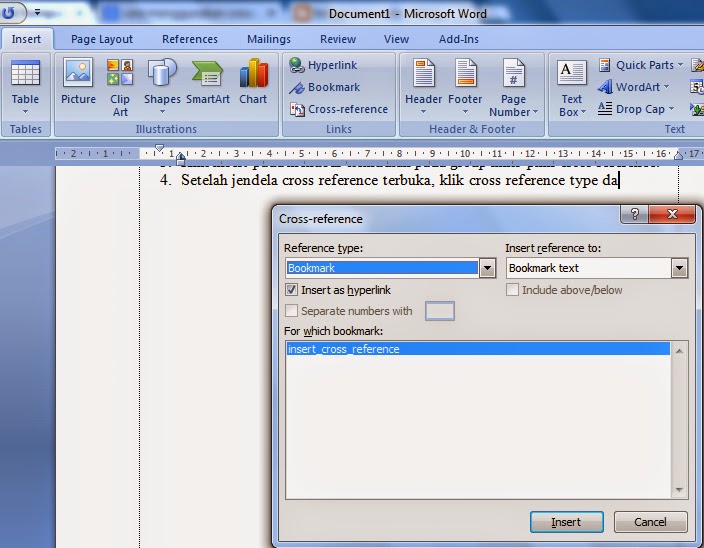Click the Shapes dropdown arrow
Screen dimensions: 704x548
(x=162, y=112)
